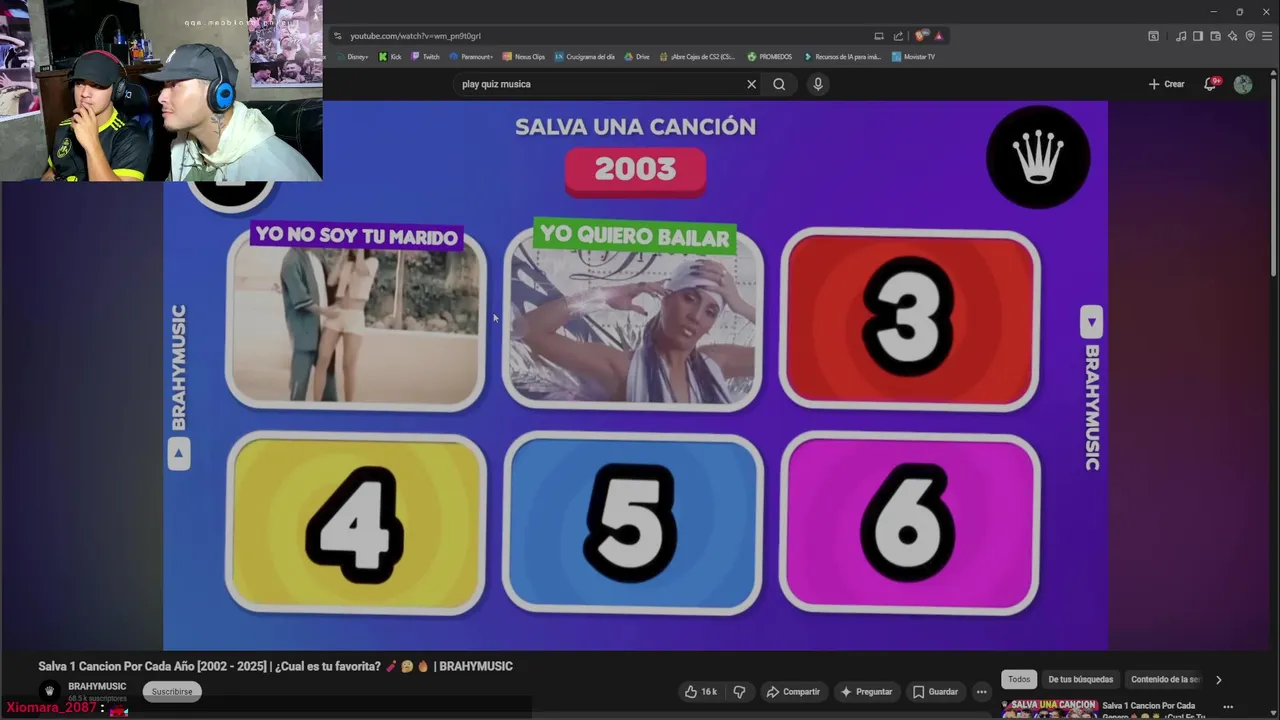Open the Nexus Clips bookmark
Viewport: 1280px width, 720px height.
click(x=524, y=57)
